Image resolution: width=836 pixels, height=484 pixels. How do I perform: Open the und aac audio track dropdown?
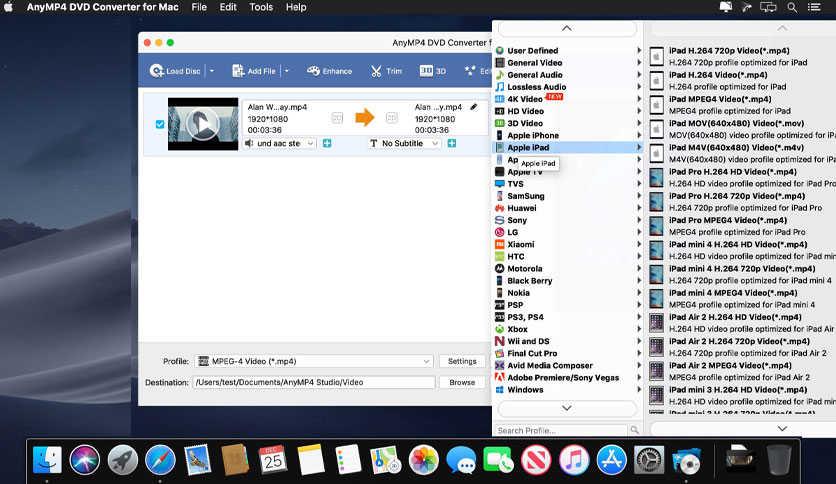pyautogui.click(x=279, y=143)
